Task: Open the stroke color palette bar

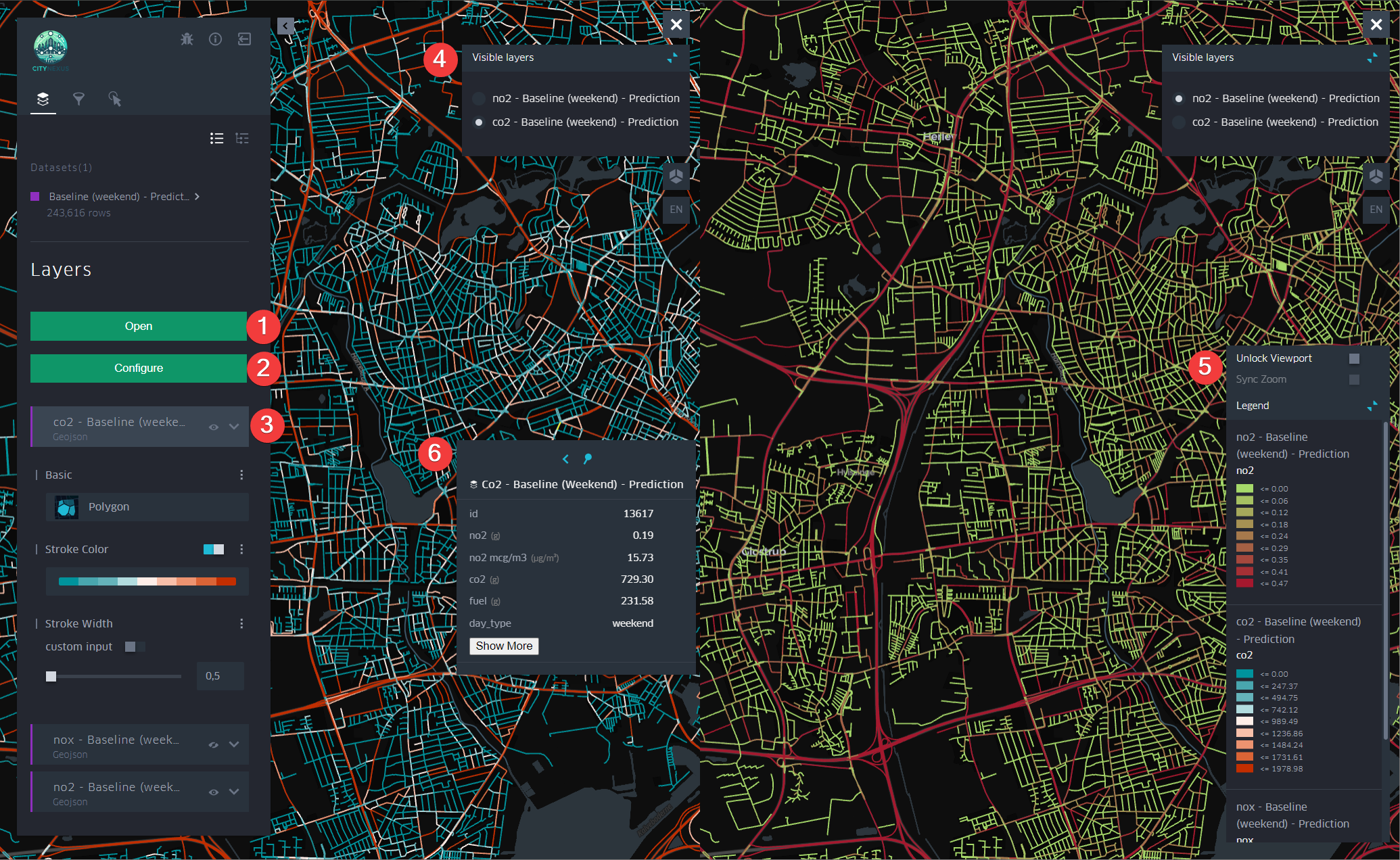Action: click(147, 581)
